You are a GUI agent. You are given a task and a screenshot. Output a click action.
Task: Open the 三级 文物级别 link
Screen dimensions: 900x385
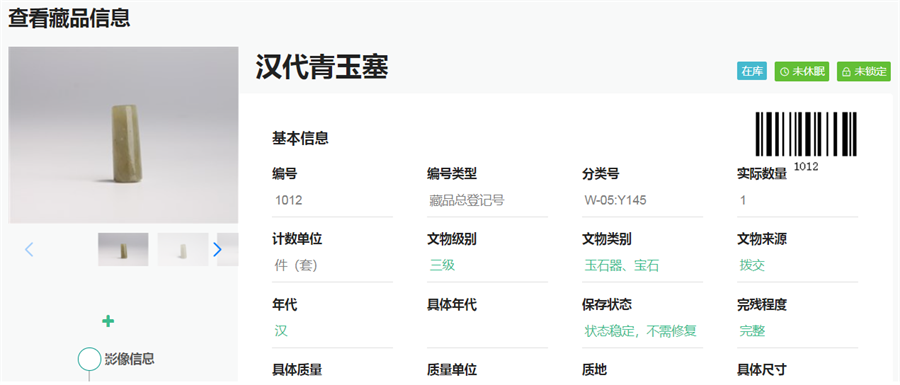click(x=442, y=266)
